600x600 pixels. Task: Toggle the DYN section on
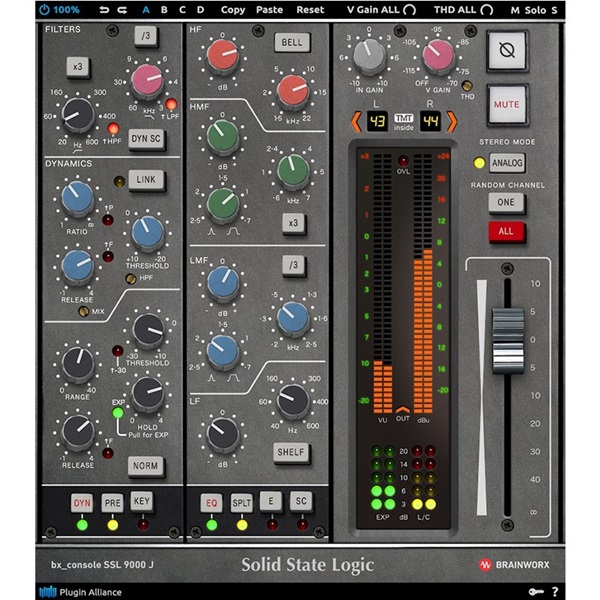click(x=82, y=503)
